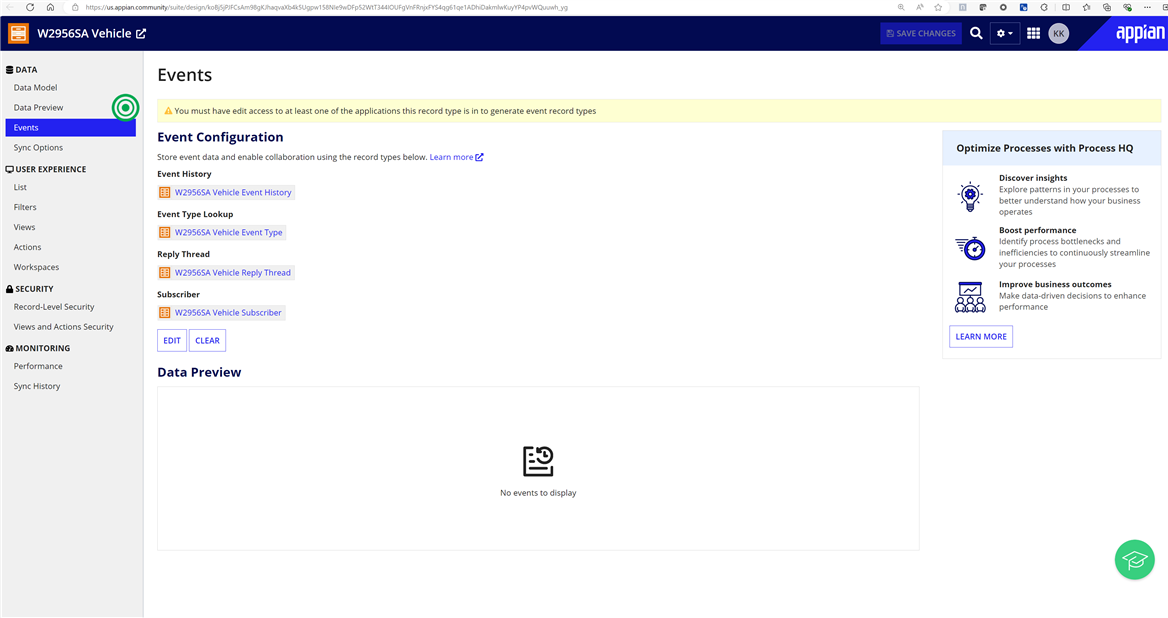Open split screen browser icon
The image size is (1168, 618).
pos(1066,7)
